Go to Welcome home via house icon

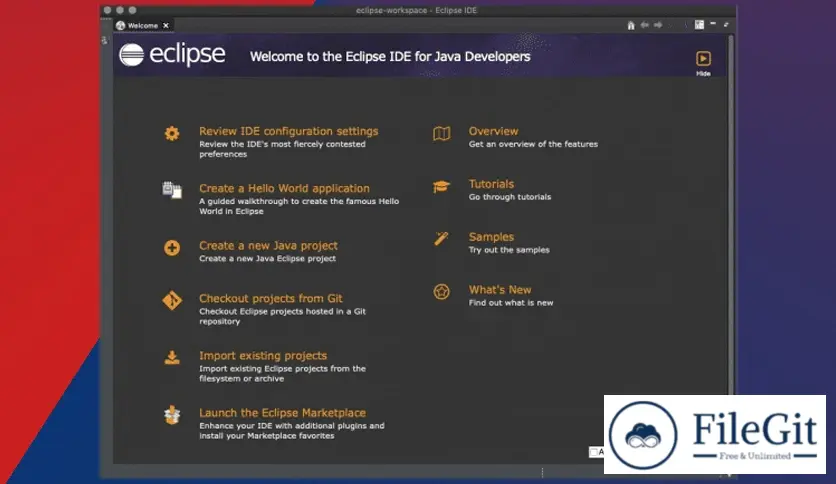[631, 25]
